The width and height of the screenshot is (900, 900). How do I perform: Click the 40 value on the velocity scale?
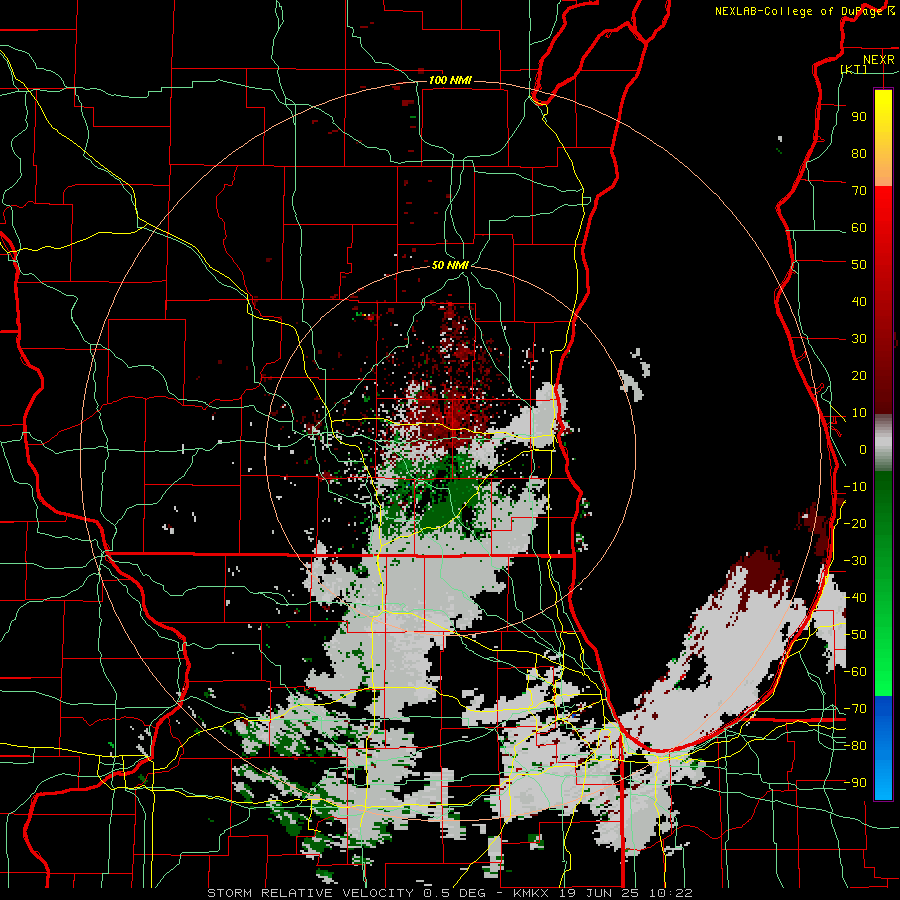point(859,301)
